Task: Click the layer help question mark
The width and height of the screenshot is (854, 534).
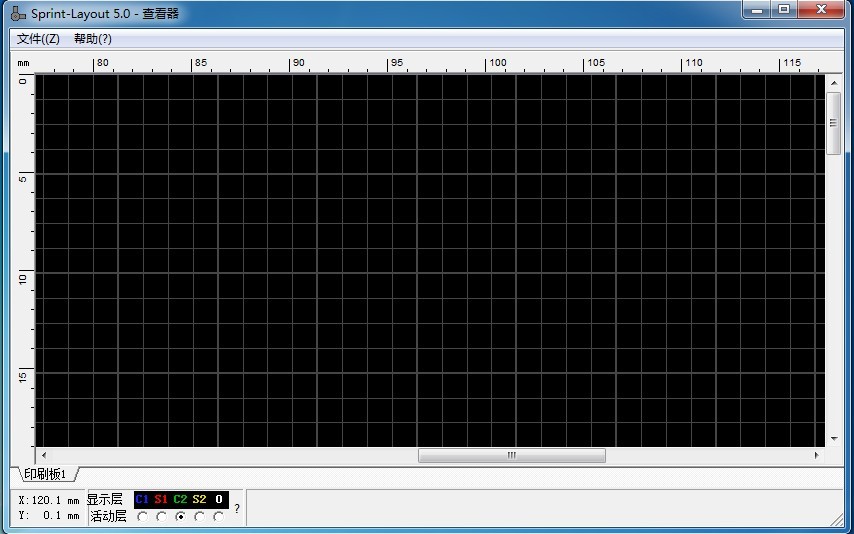Action: (x=237, y=508)
